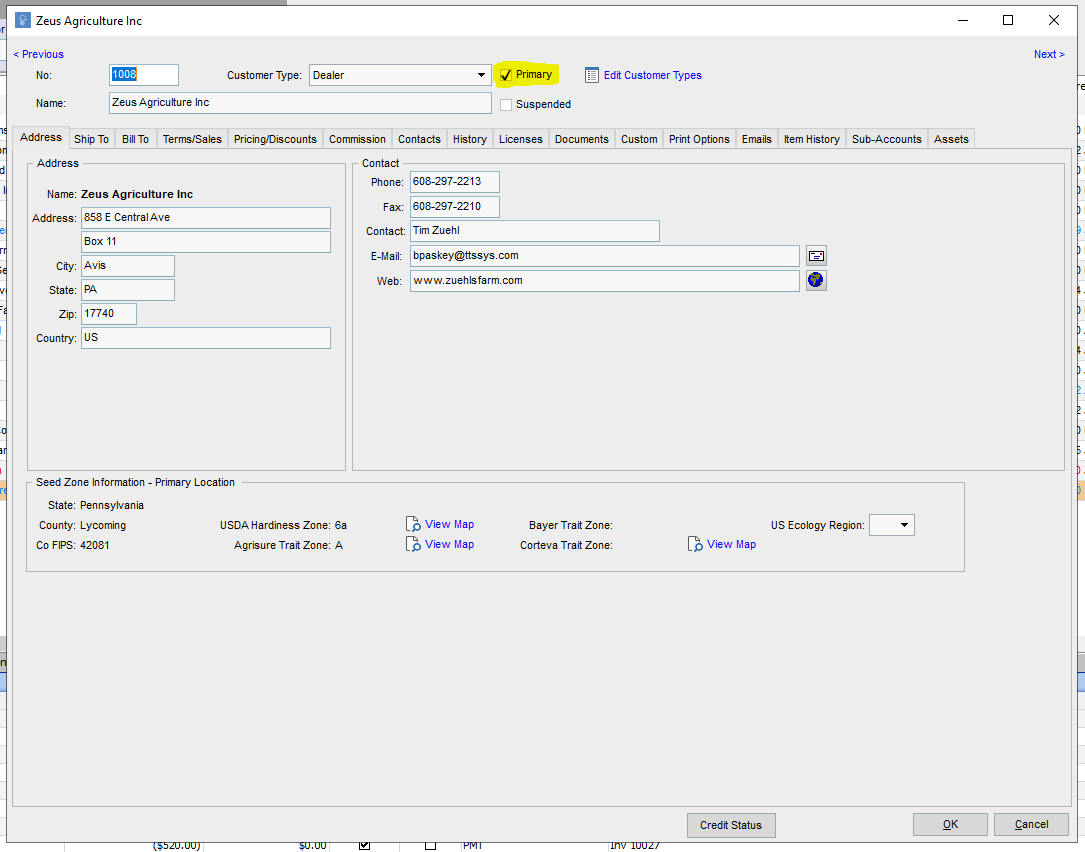This screenshot has height=852, width=1085.
Task: Click the Agrisure Trait Zone map document icon
Action: point(413,545)
